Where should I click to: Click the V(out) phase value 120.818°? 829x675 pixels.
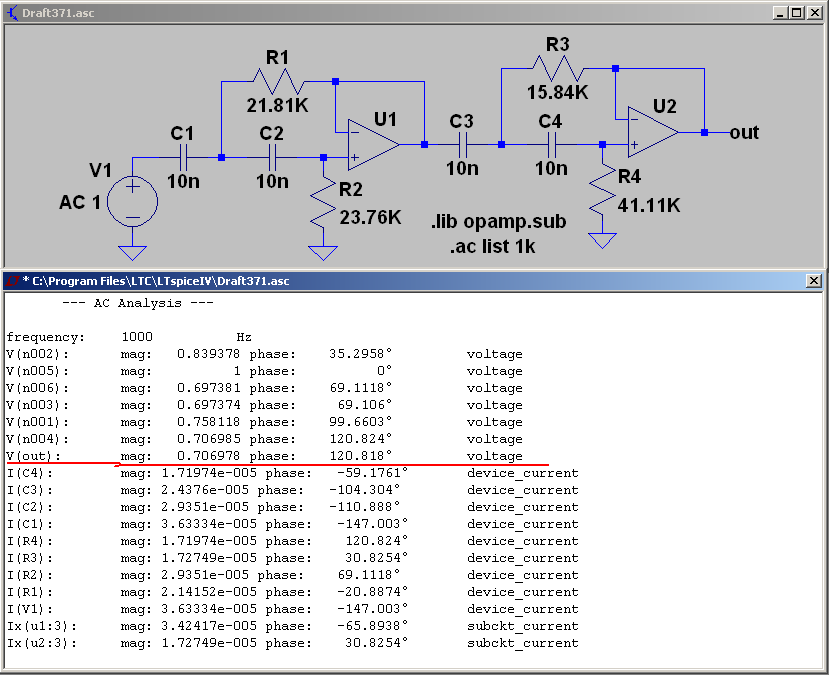click(x=361, y=456)
